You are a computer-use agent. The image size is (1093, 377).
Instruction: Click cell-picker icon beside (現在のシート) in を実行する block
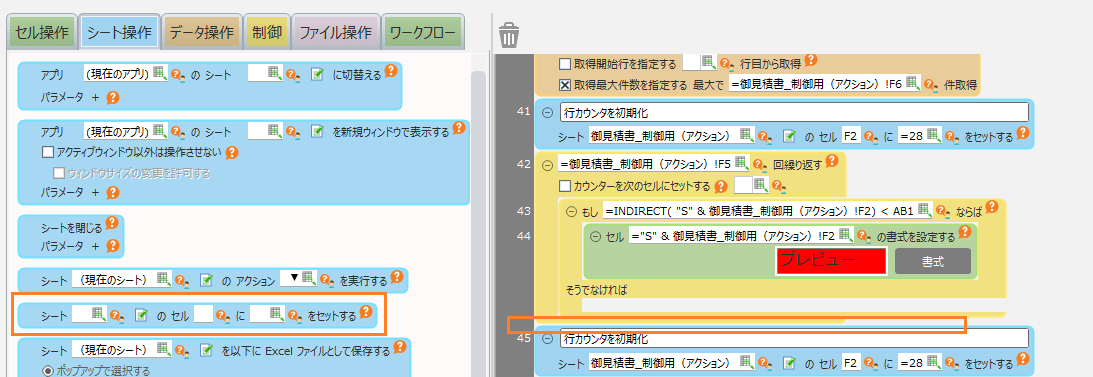pyautogui.click(x=165, y=279)
